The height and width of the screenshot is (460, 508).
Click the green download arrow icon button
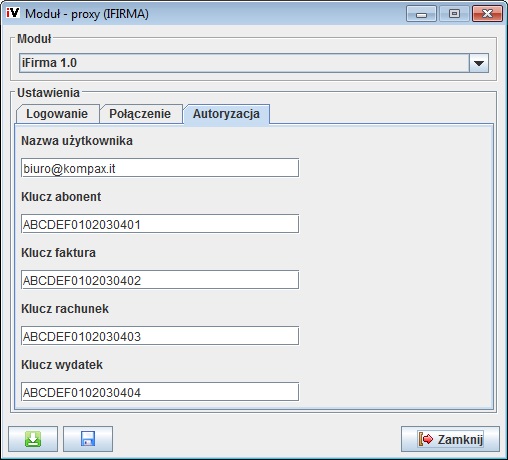[x=33, y=439]
